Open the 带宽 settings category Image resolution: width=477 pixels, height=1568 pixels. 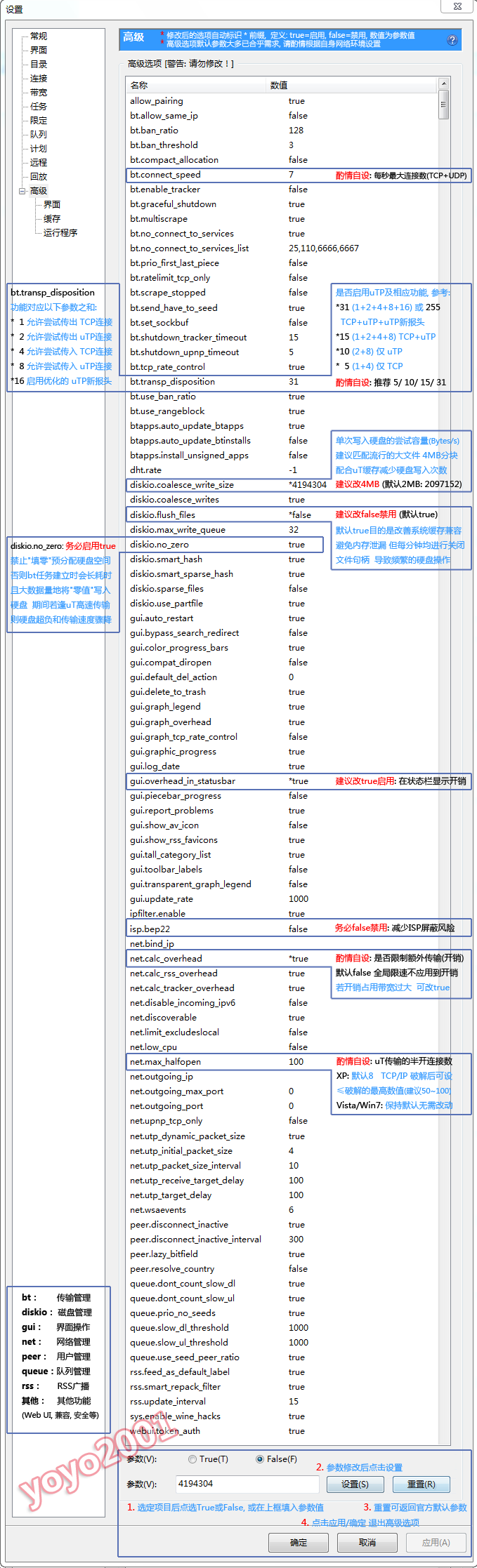pyautogui.click(x=39, y=93)
